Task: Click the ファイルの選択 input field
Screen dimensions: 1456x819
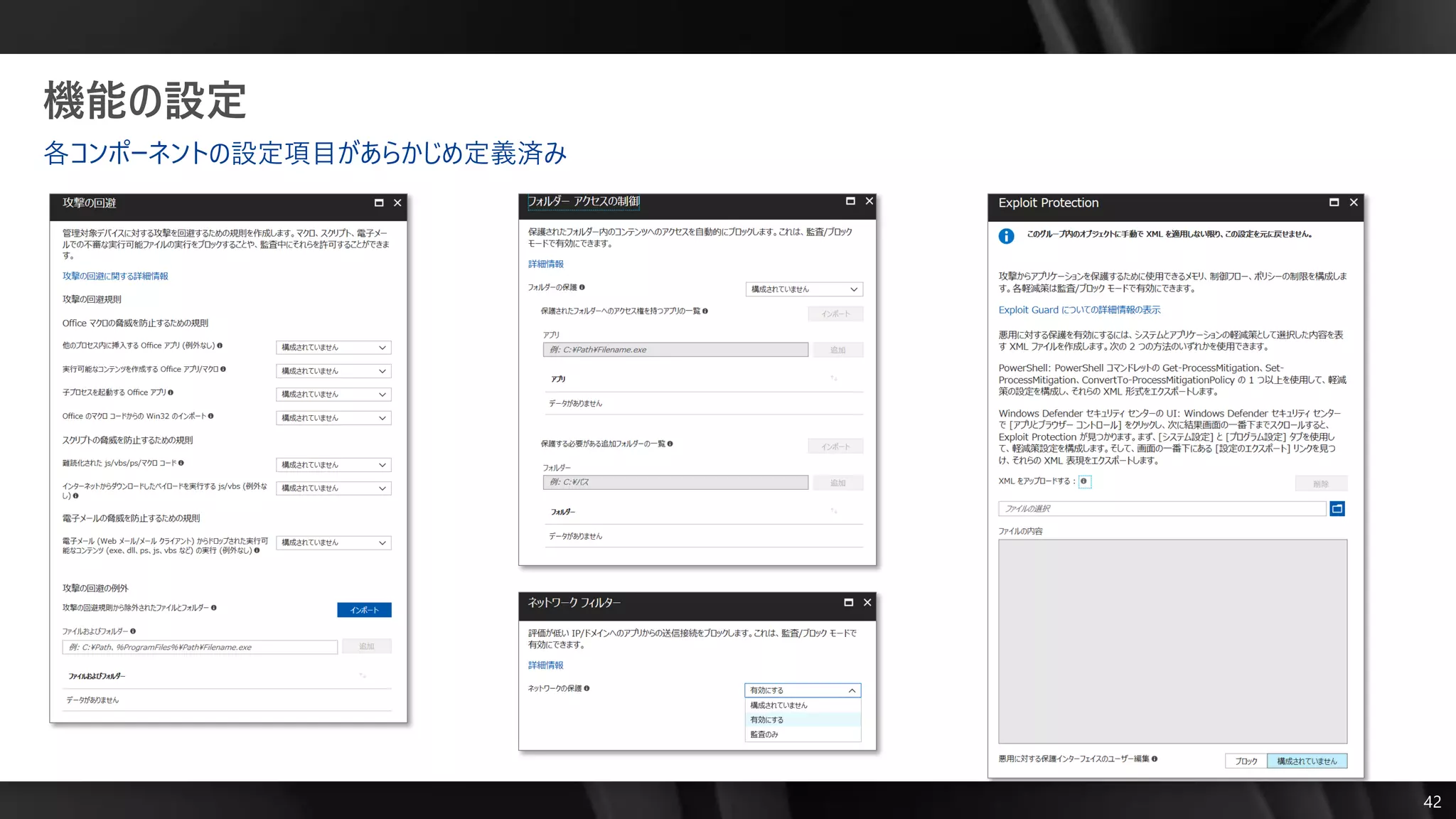Action: tap(1161, 508)
